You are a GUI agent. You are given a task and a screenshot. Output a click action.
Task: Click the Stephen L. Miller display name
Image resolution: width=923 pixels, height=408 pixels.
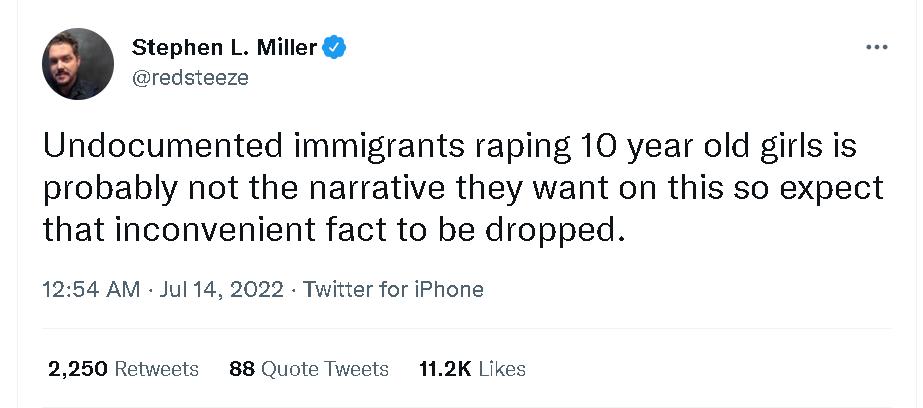point(225,47)
